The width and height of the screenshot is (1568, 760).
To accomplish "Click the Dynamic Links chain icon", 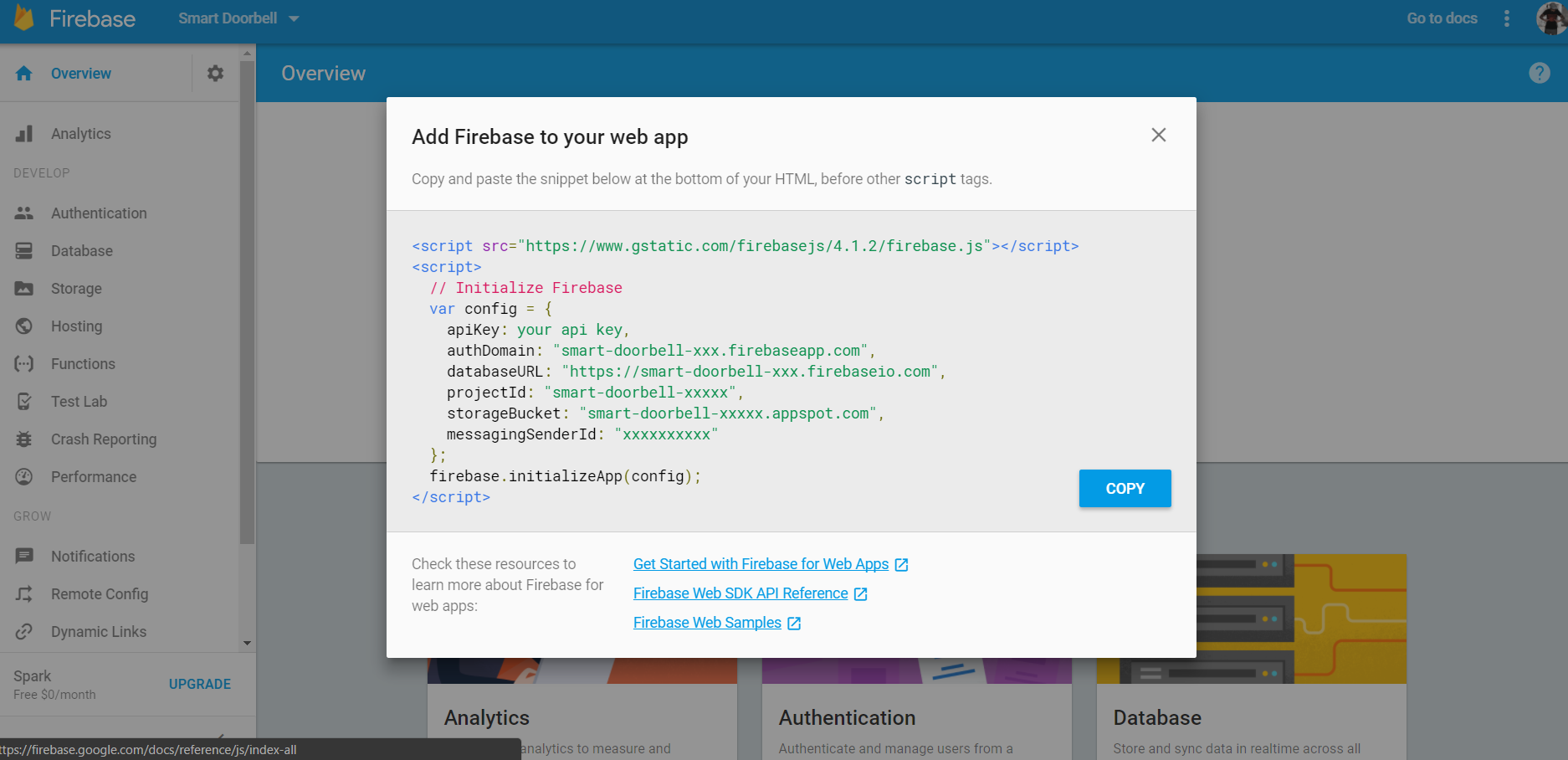I will coord(24,632).
